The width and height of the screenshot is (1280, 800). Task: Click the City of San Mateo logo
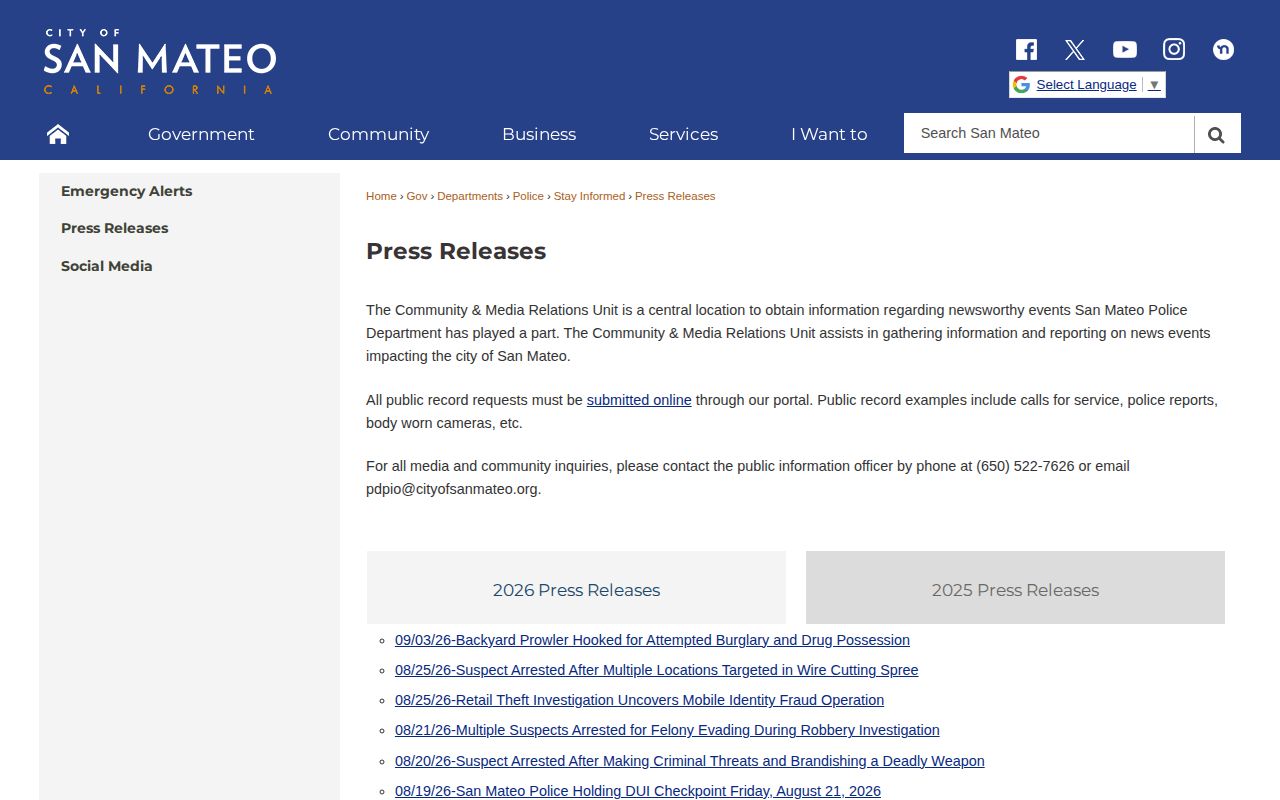(160, 62)
